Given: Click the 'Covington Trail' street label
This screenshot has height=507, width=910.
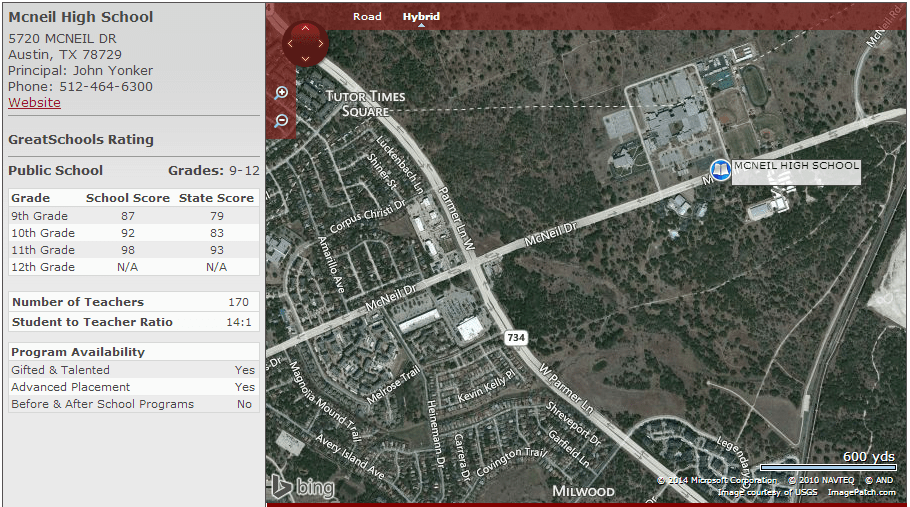Looking at the screenshot, I should [511, 461].
